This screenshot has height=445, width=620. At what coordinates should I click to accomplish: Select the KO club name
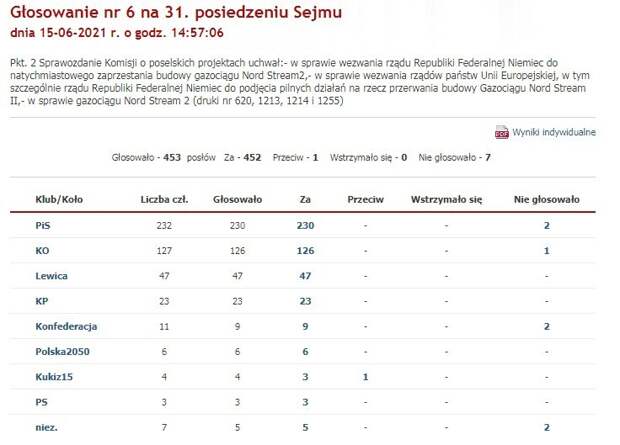[42, 251]
